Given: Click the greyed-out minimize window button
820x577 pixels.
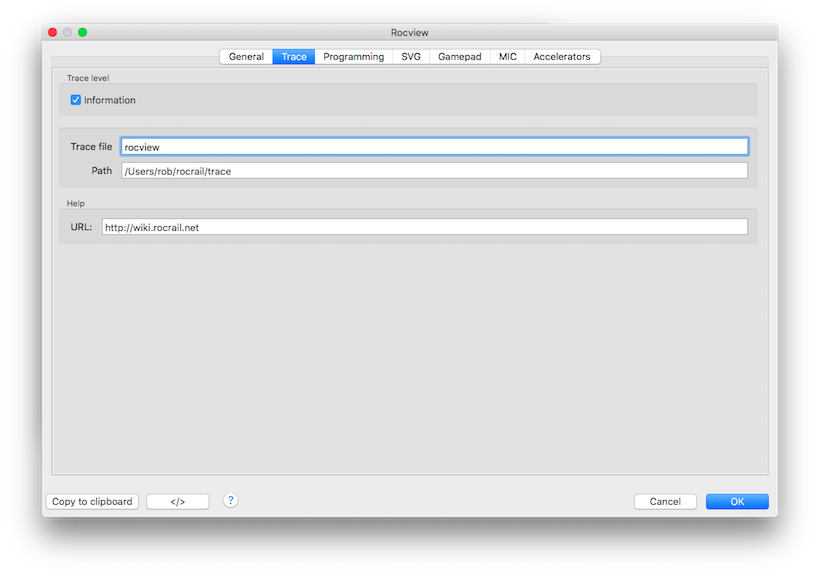Looking at the screenshot, I should point(68,32).
